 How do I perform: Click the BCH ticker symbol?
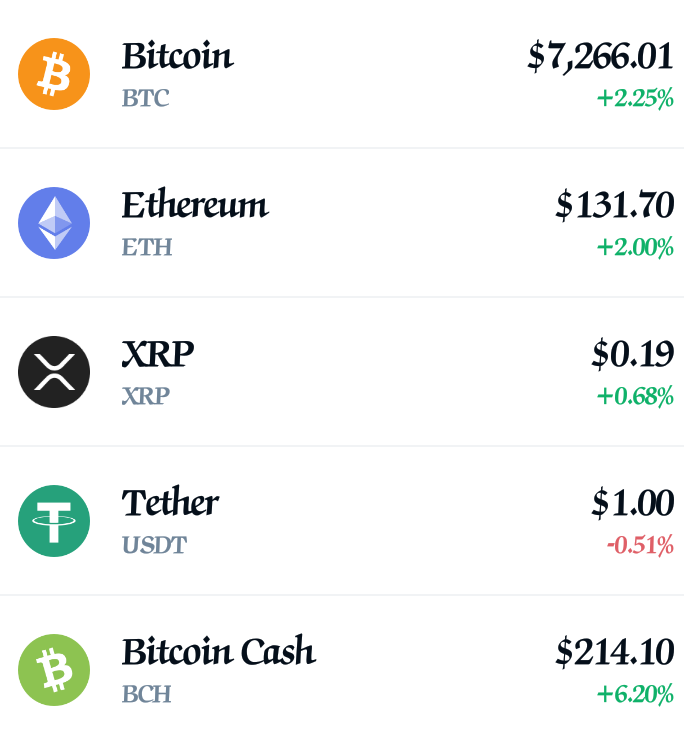tap(146, 694)
